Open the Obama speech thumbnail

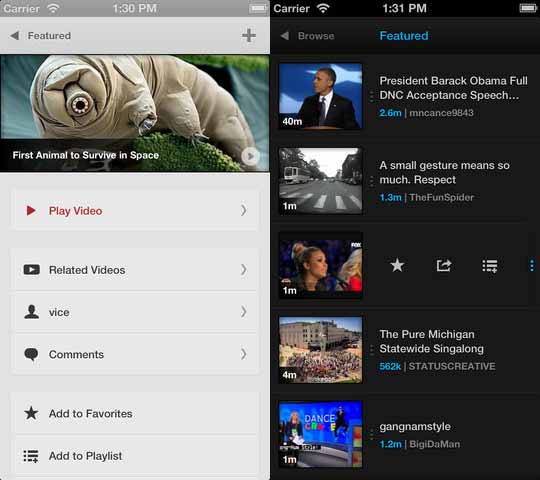click(x=321, y=96)
